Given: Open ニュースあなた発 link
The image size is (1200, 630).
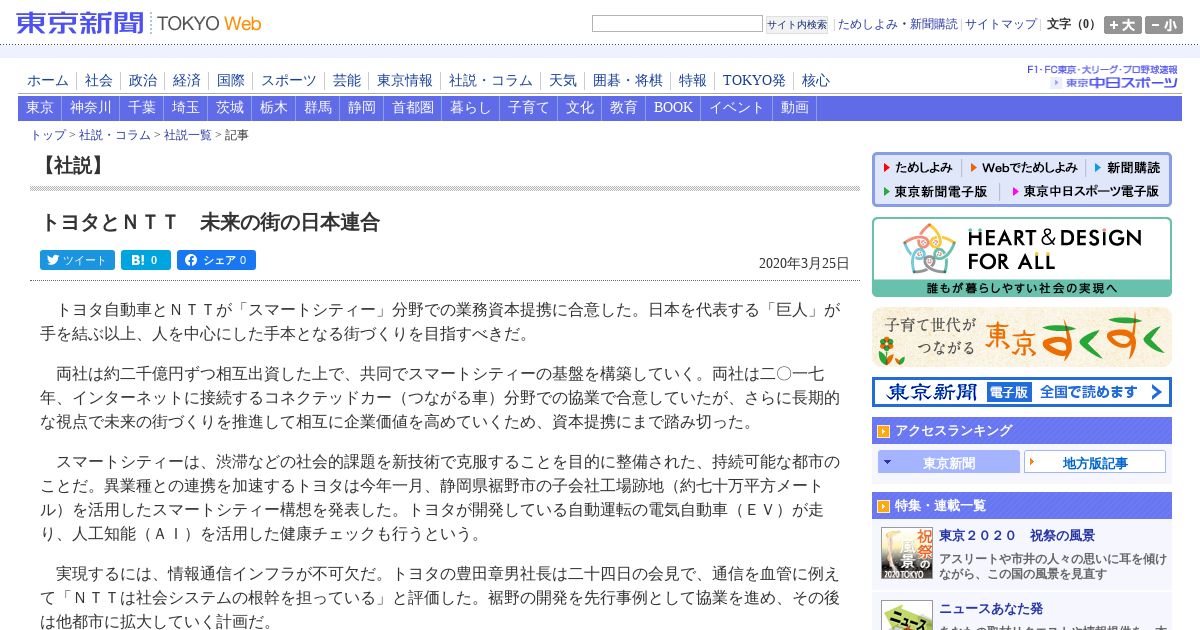Looking at the screenshot, I should (x=991, y=608).
